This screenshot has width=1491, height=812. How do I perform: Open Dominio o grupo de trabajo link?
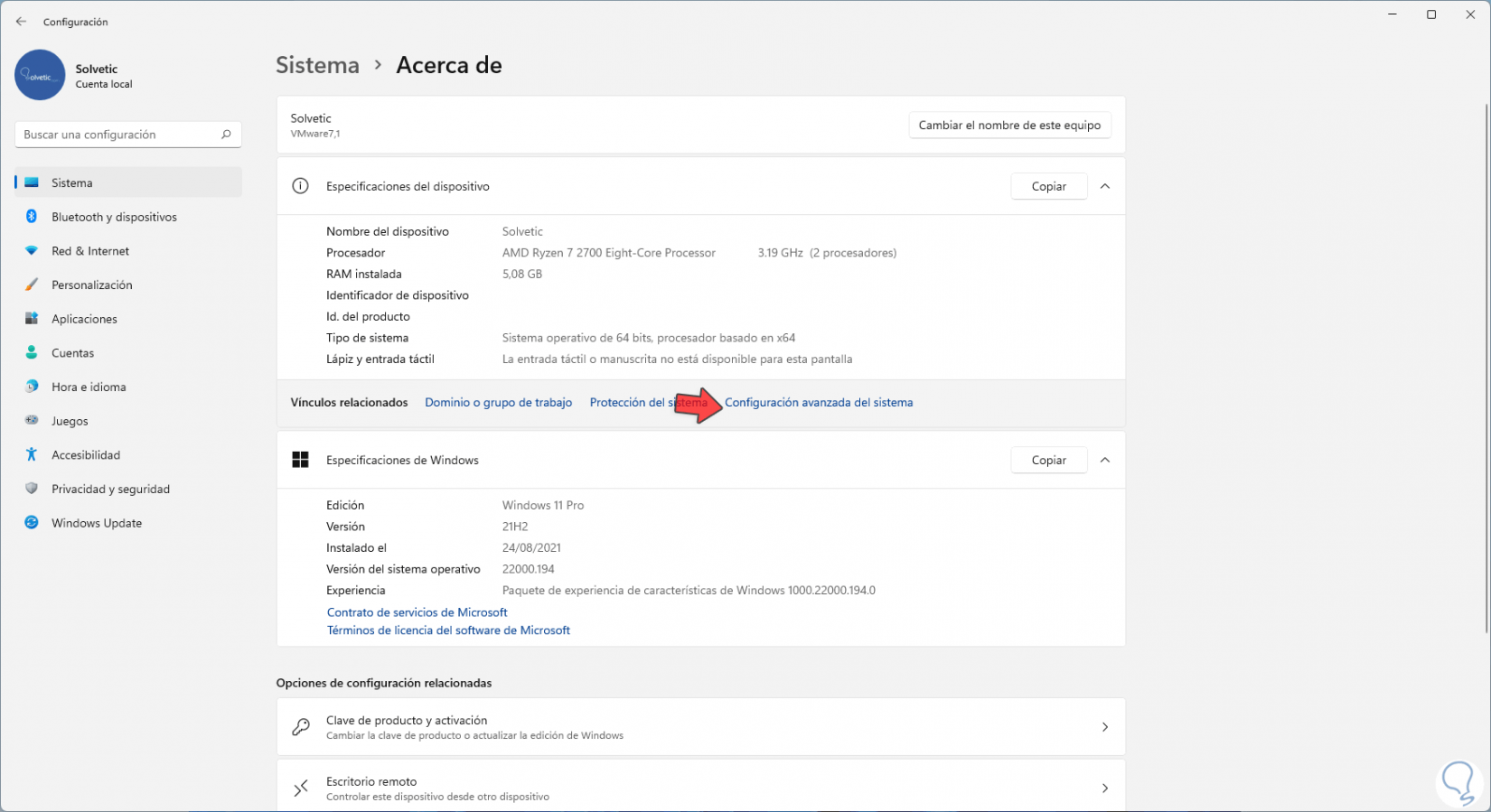pyautogui.click(x=498, y=403)
